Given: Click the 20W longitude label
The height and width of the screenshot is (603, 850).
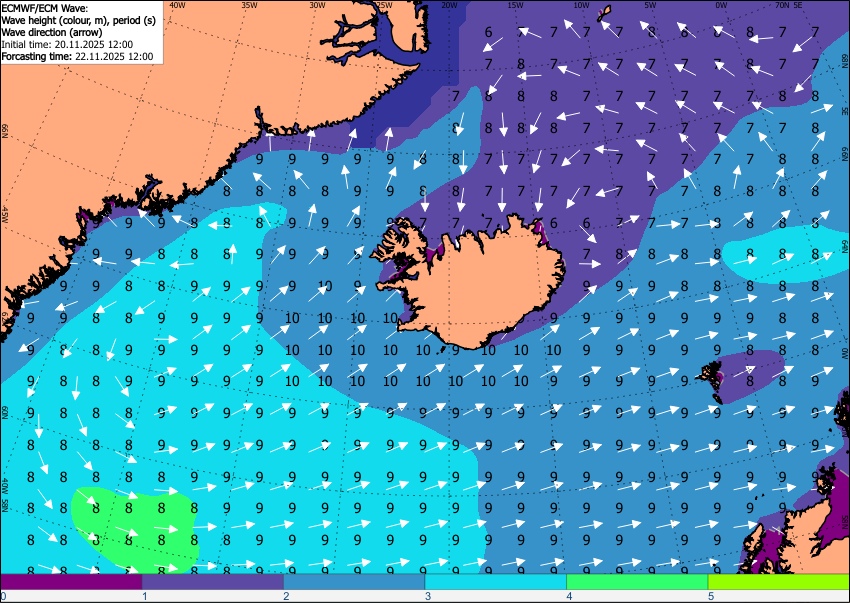Looking at the screenshot, I should click(x=449, y=5).
